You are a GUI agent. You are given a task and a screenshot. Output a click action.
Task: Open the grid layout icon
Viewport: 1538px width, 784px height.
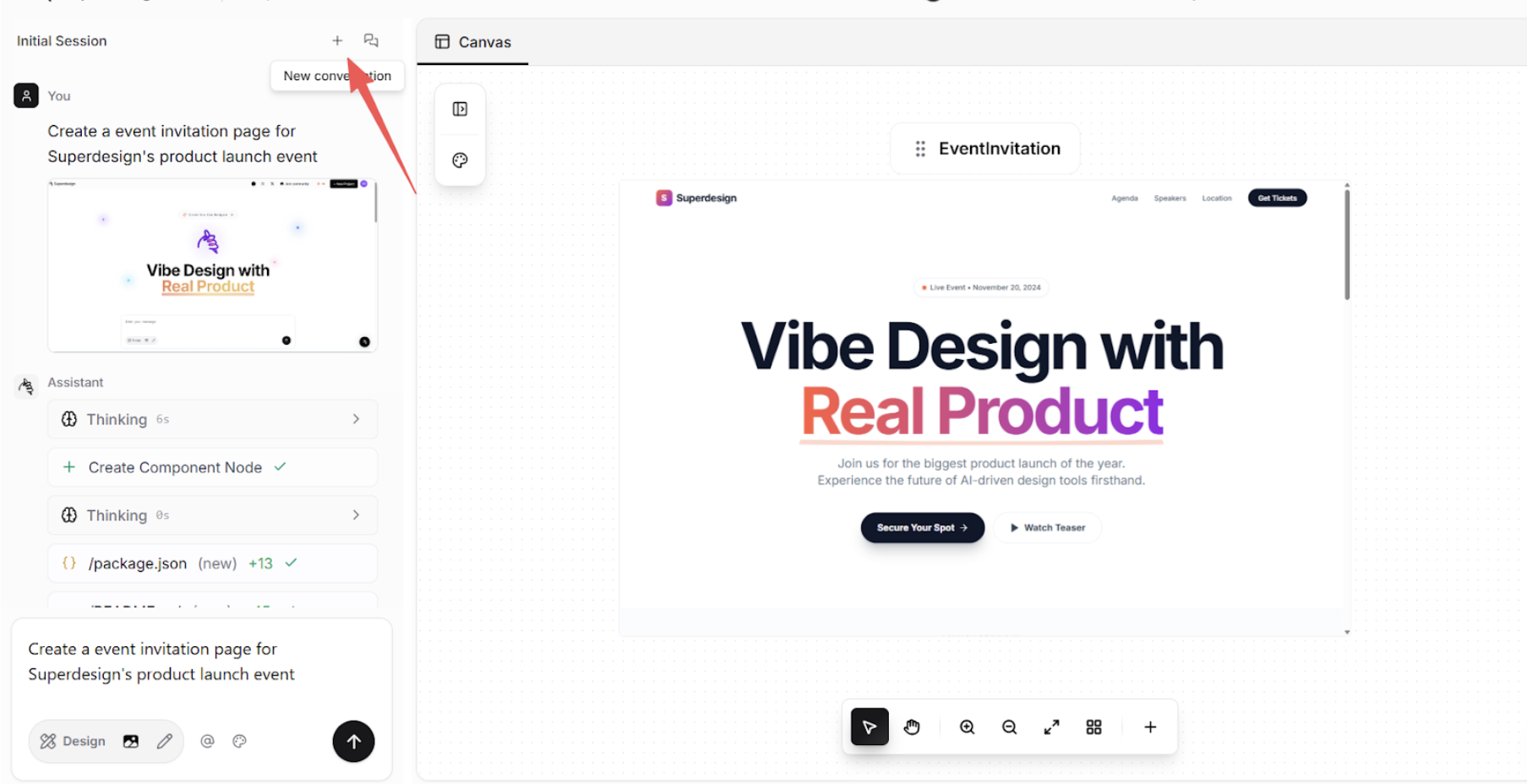[x=1094, y=727]
